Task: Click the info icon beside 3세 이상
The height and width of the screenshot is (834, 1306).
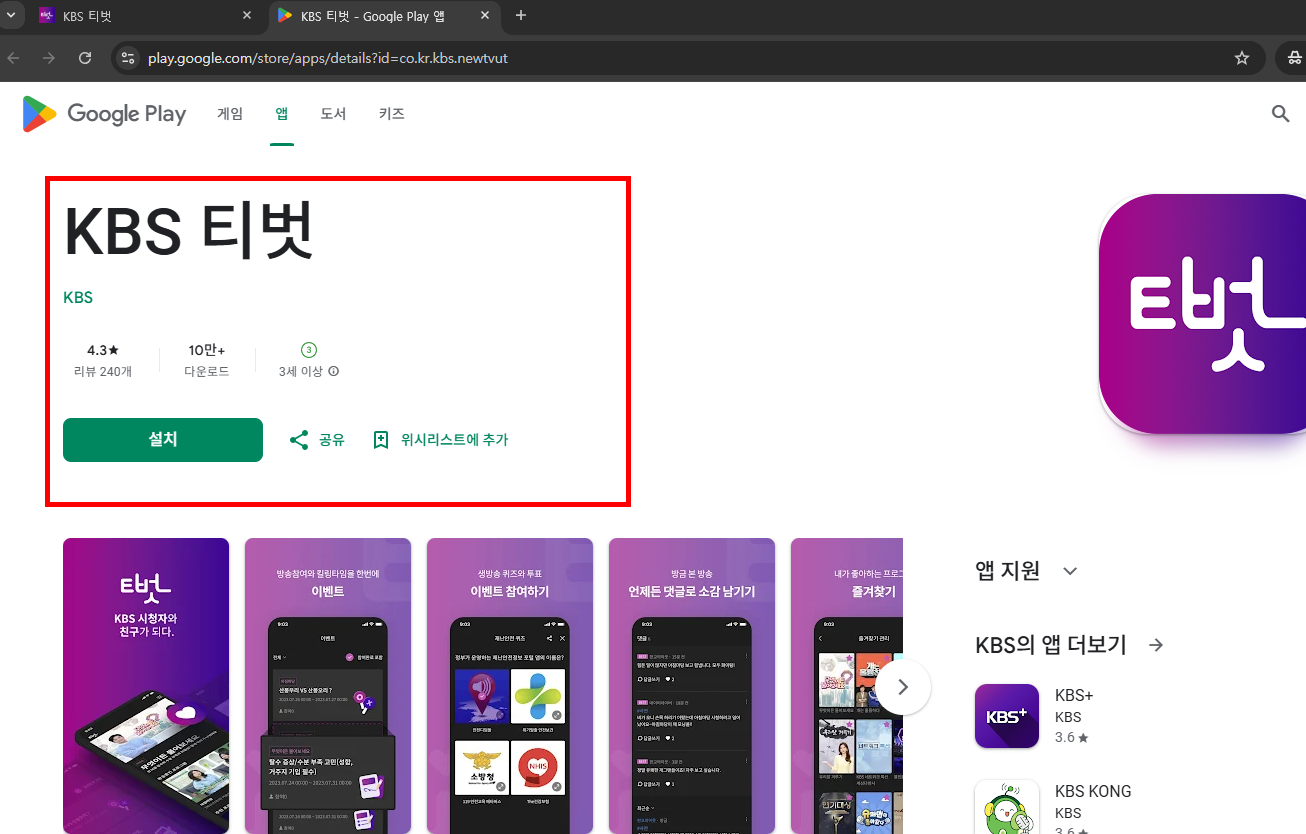Action: [330, 369]
